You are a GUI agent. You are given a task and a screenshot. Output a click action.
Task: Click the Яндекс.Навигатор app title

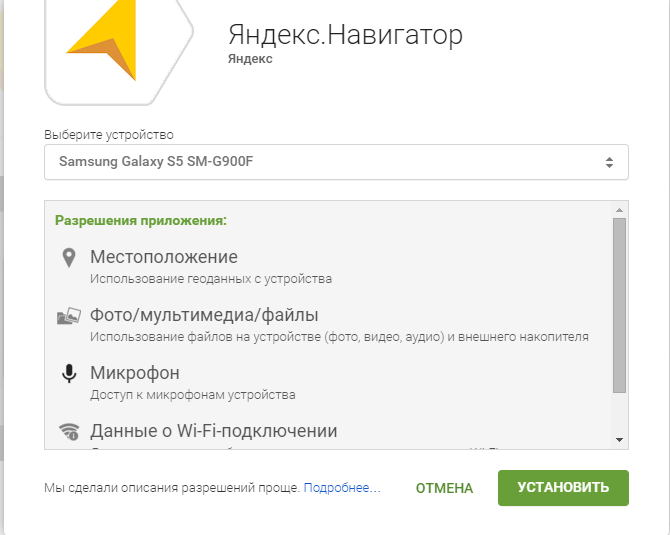click(x=345, y=34)
